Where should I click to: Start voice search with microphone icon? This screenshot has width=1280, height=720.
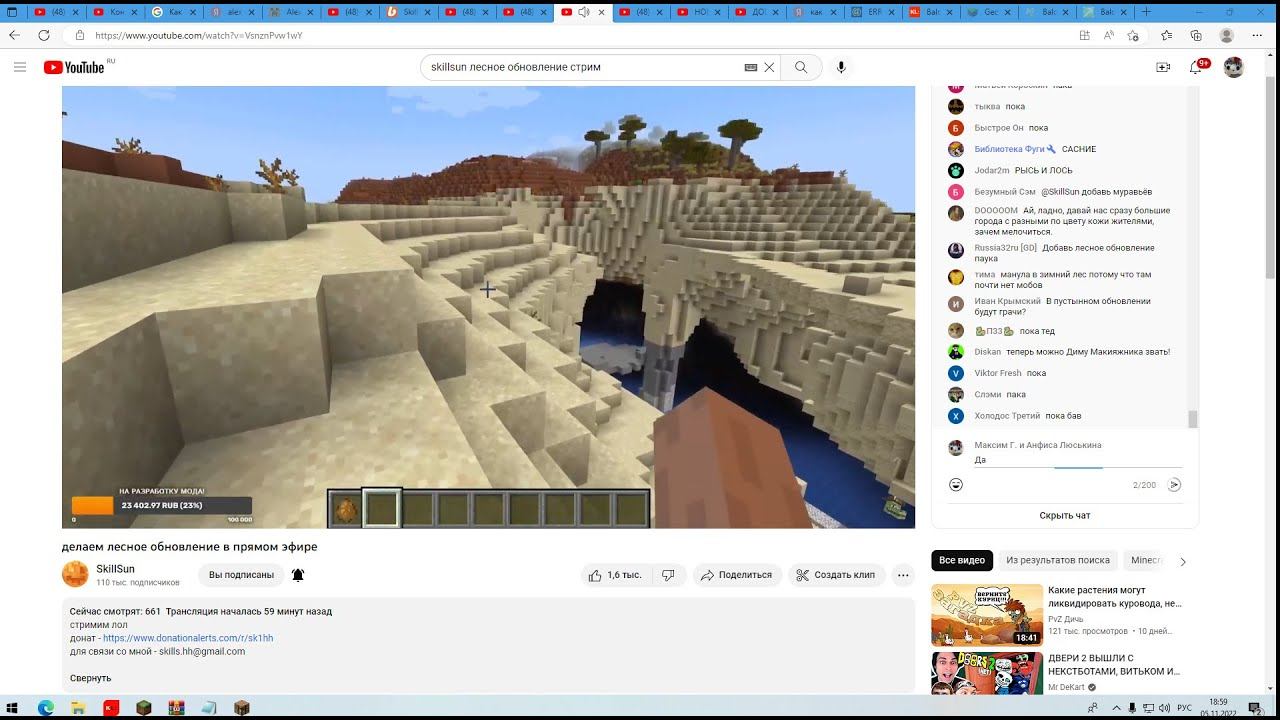(x=841, y=67)
